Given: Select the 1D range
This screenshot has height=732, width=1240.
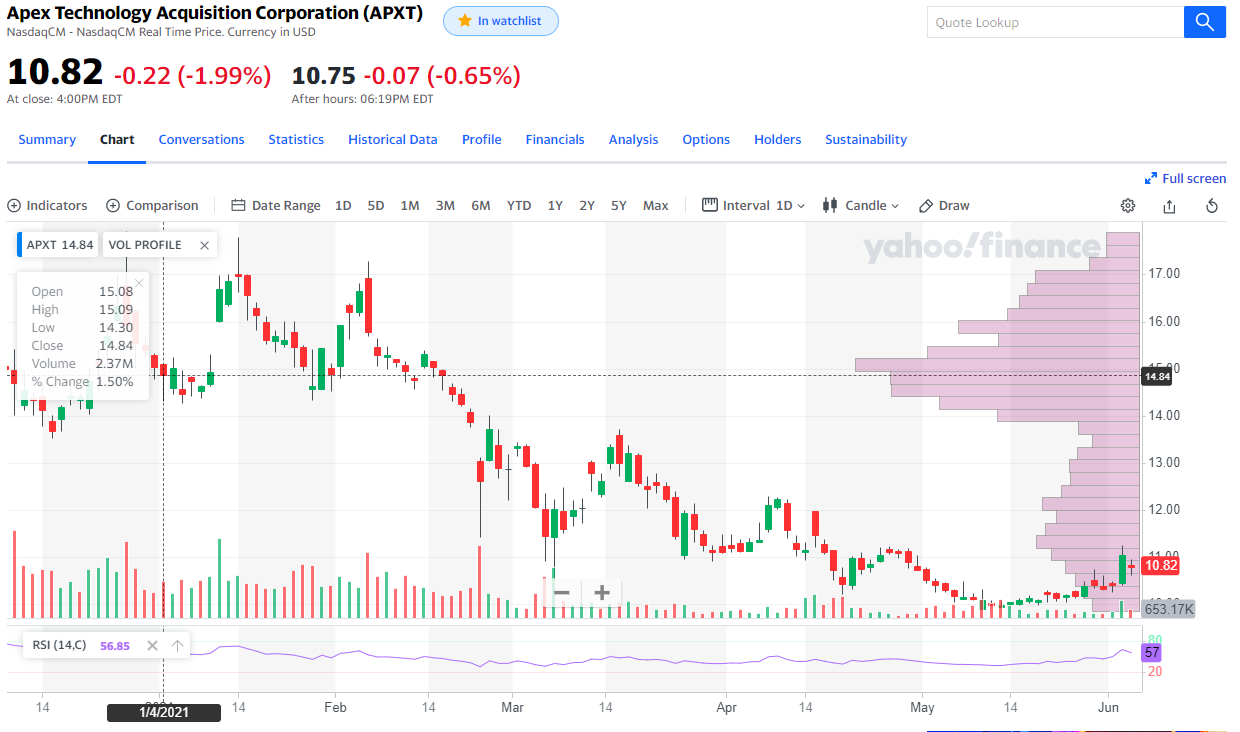Looking at the screenshot, I should [x=343, y=205].
